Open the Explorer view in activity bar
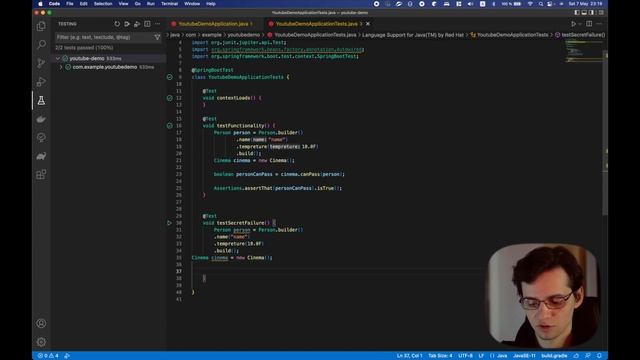This screenshot has height=360, width=640. point(41,26)
